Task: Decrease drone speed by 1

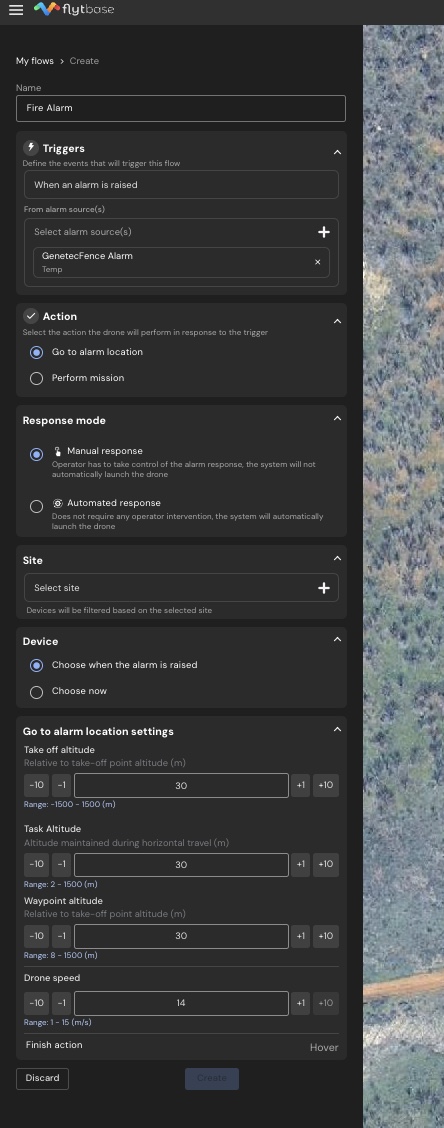Action: [x=61, y=1003]
